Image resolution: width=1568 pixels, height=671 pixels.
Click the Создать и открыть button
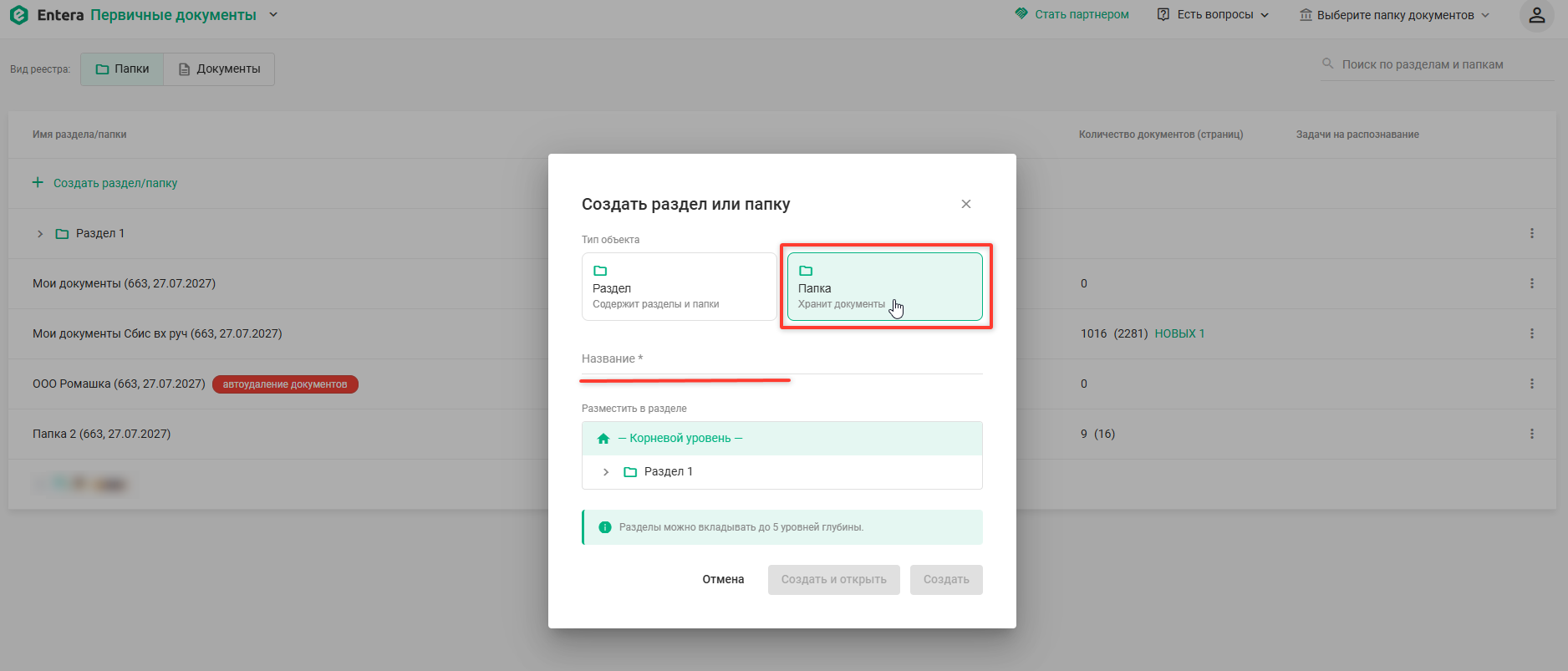(x=834, y=579)
